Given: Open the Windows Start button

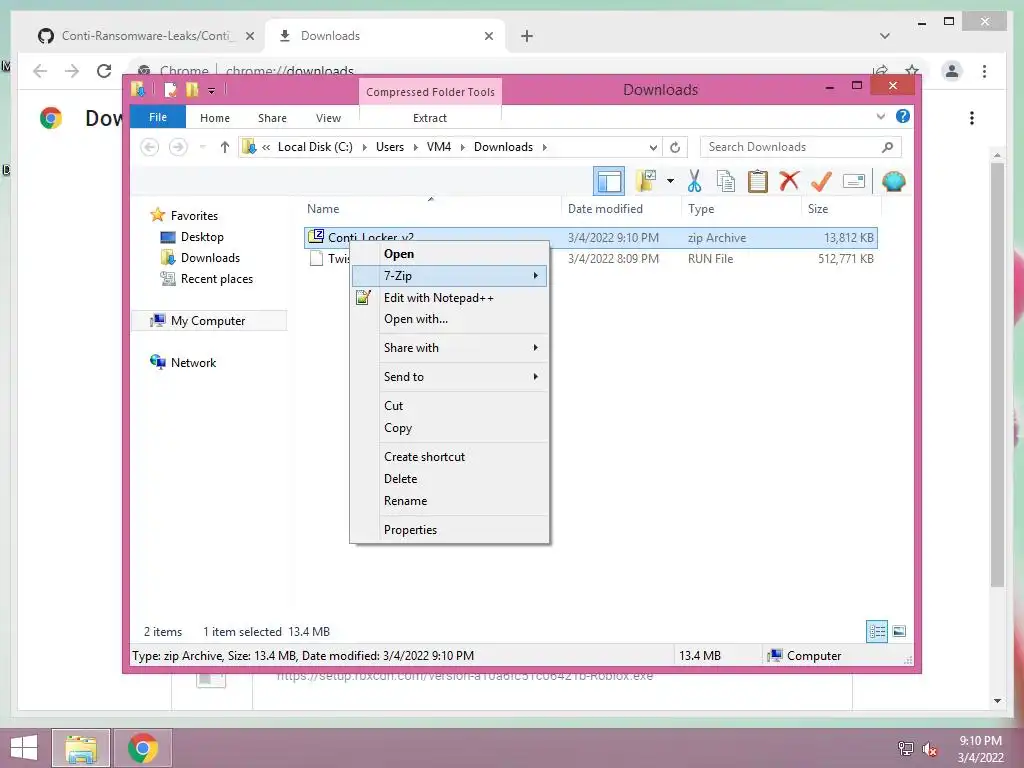Looking at the screenshot, I should coord(24,748).
